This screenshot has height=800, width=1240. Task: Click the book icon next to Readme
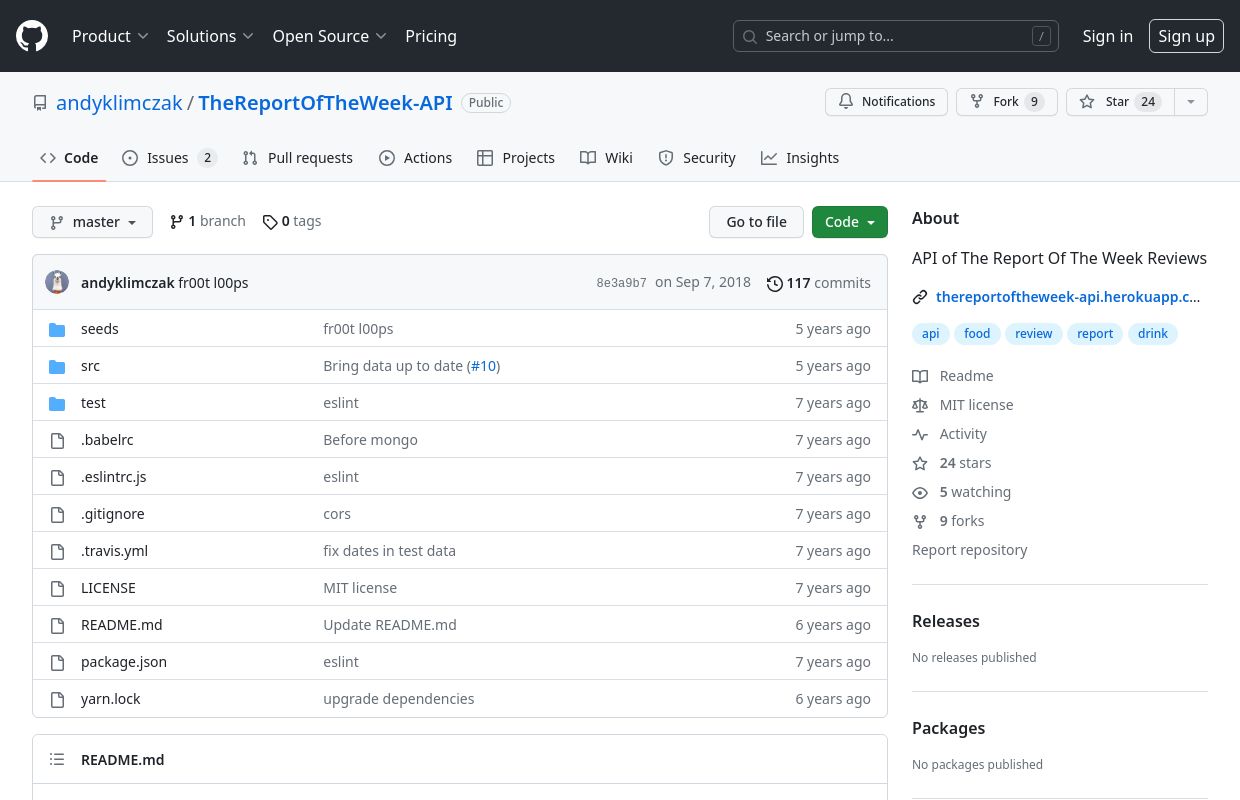(x=920, y=376)
